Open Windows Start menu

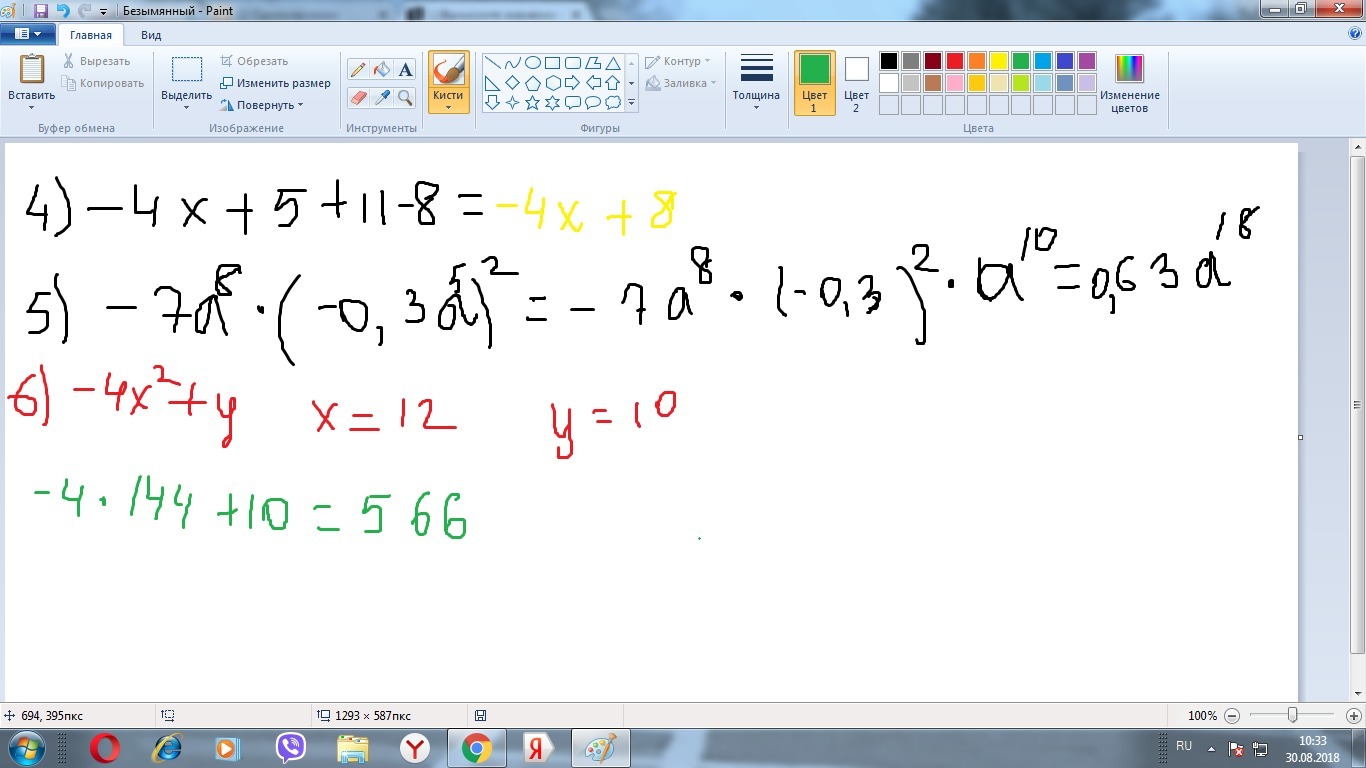coord(27,748)
